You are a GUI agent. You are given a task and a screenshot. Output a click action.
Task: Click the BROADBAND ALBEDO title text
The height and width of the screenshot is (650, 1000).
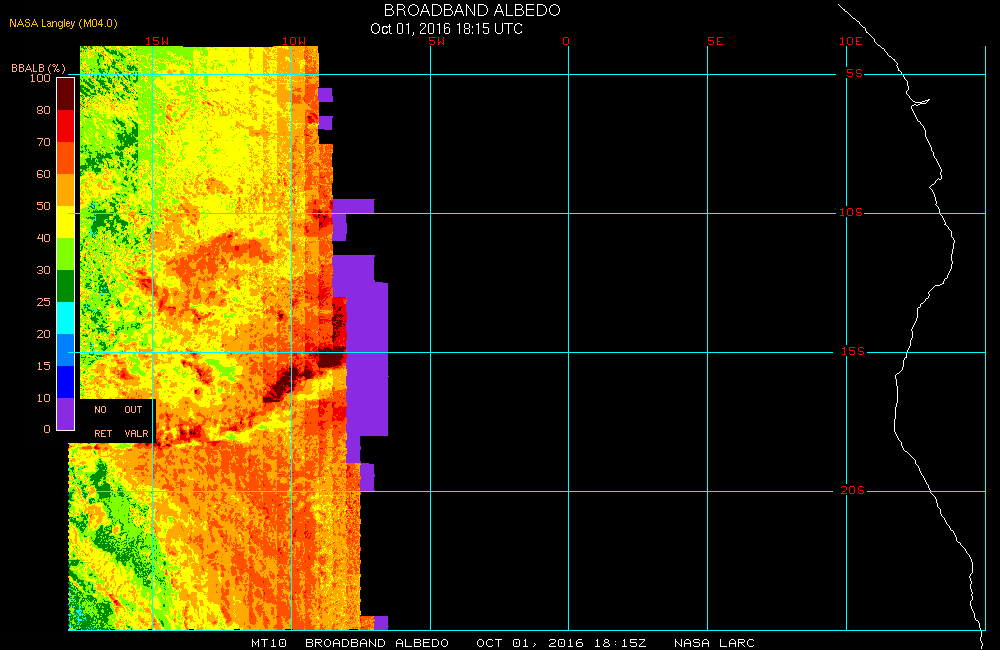[x=472, y=10]
